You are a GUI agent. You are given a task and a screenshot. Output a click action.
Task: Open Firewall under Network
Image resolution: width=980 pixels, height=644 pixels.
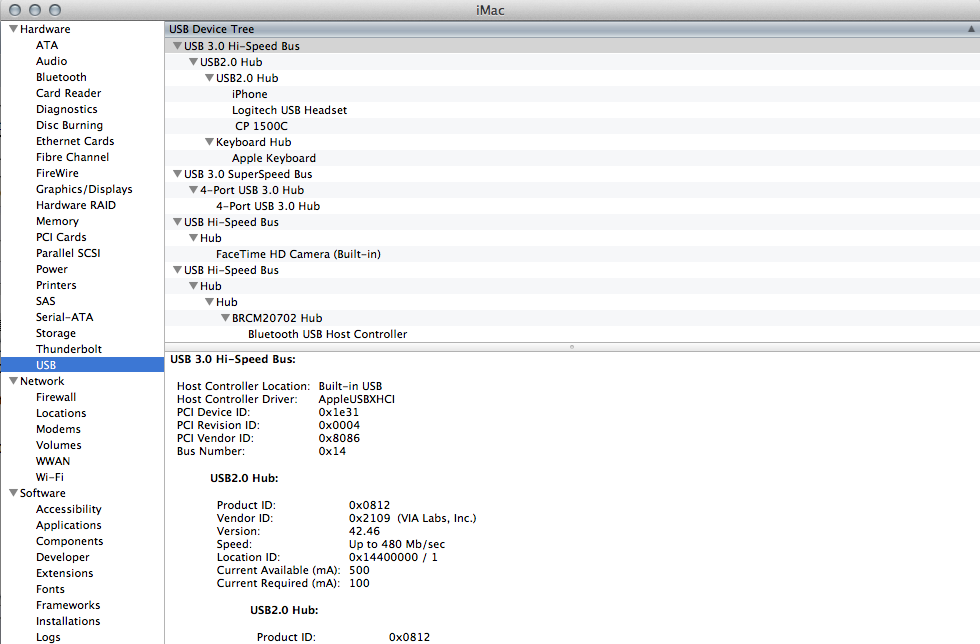pos(56,397)
